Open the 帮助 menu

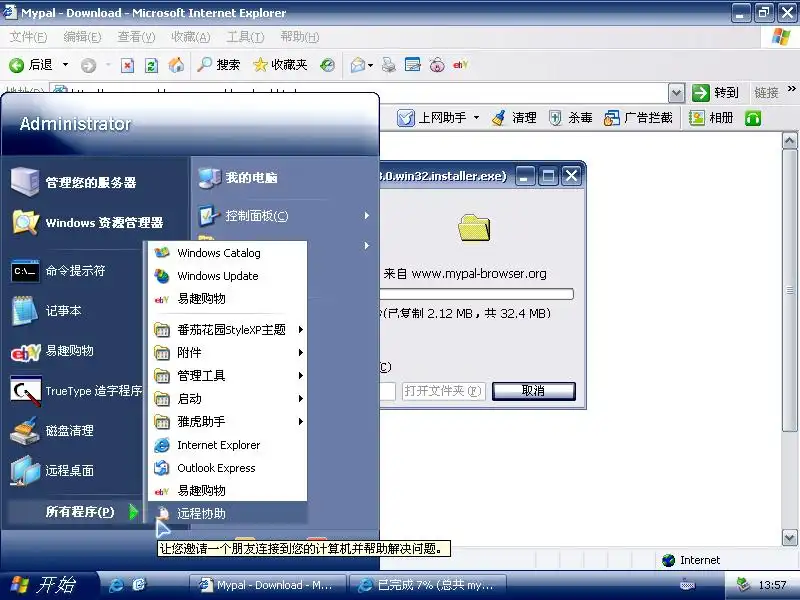pos(300,37)
